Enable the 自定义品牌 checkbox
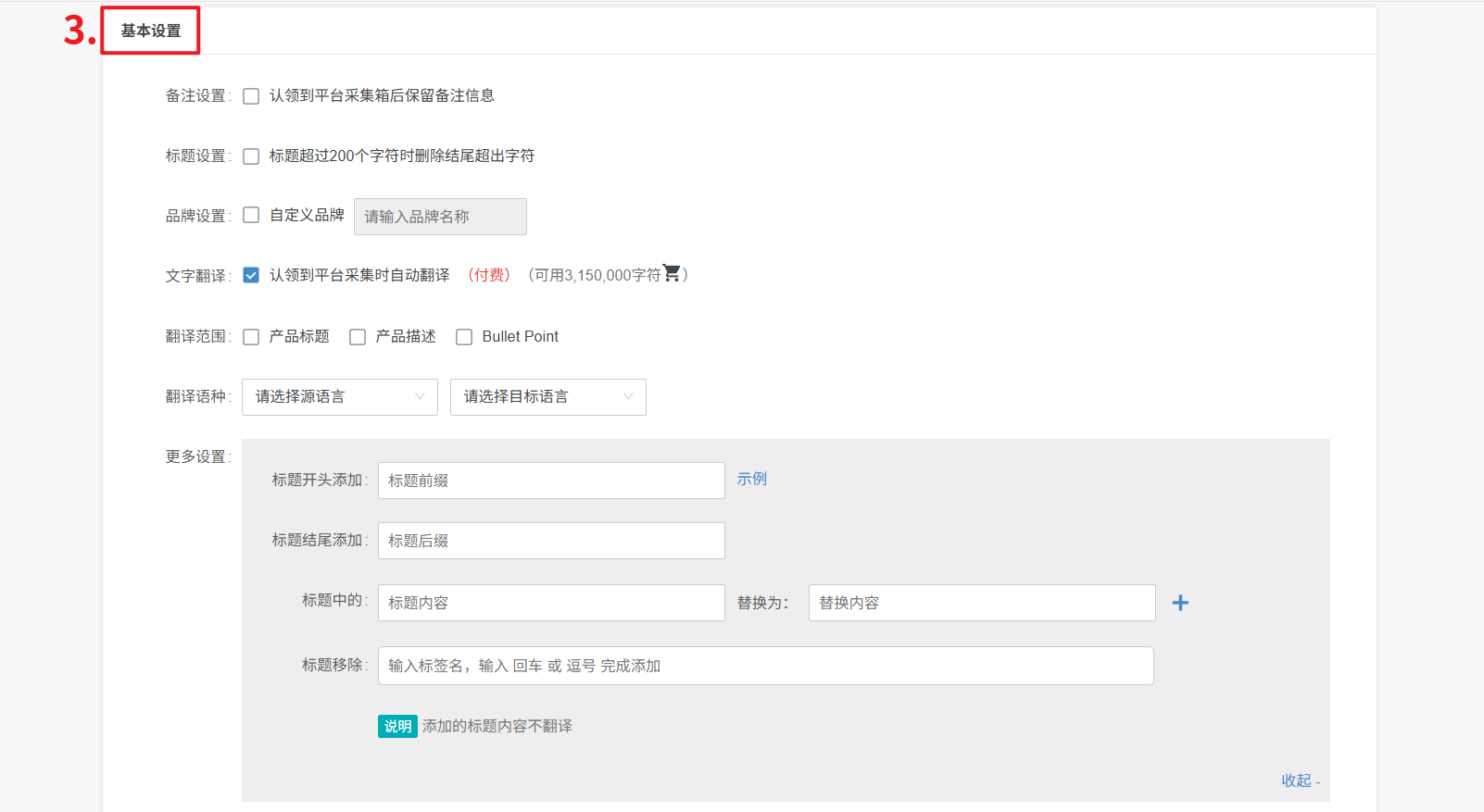The image size is (1484, 812). click(251, 216)
